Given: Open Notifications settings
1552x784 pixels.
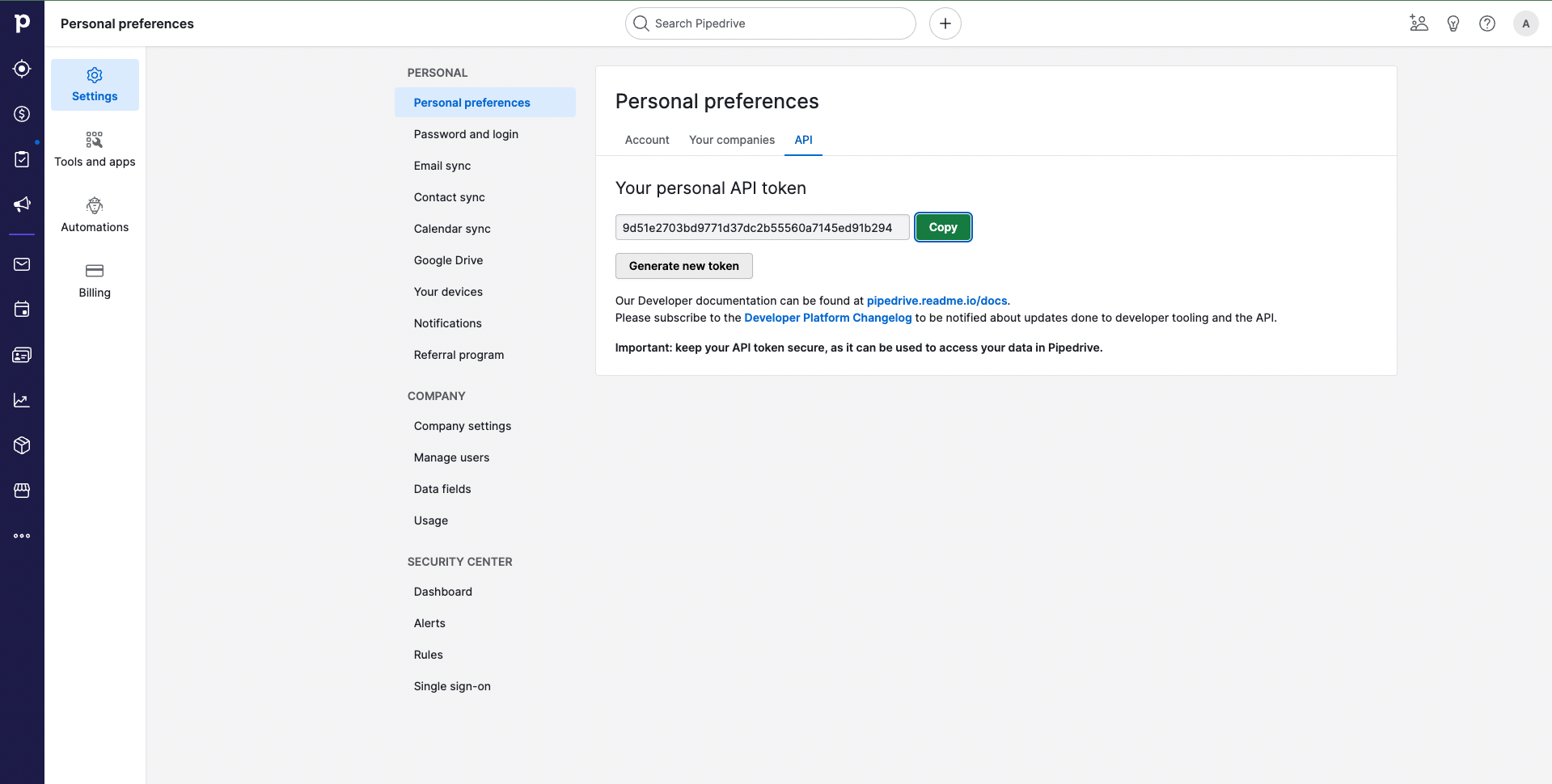Looking at the screenshot, I should [485, 323].
